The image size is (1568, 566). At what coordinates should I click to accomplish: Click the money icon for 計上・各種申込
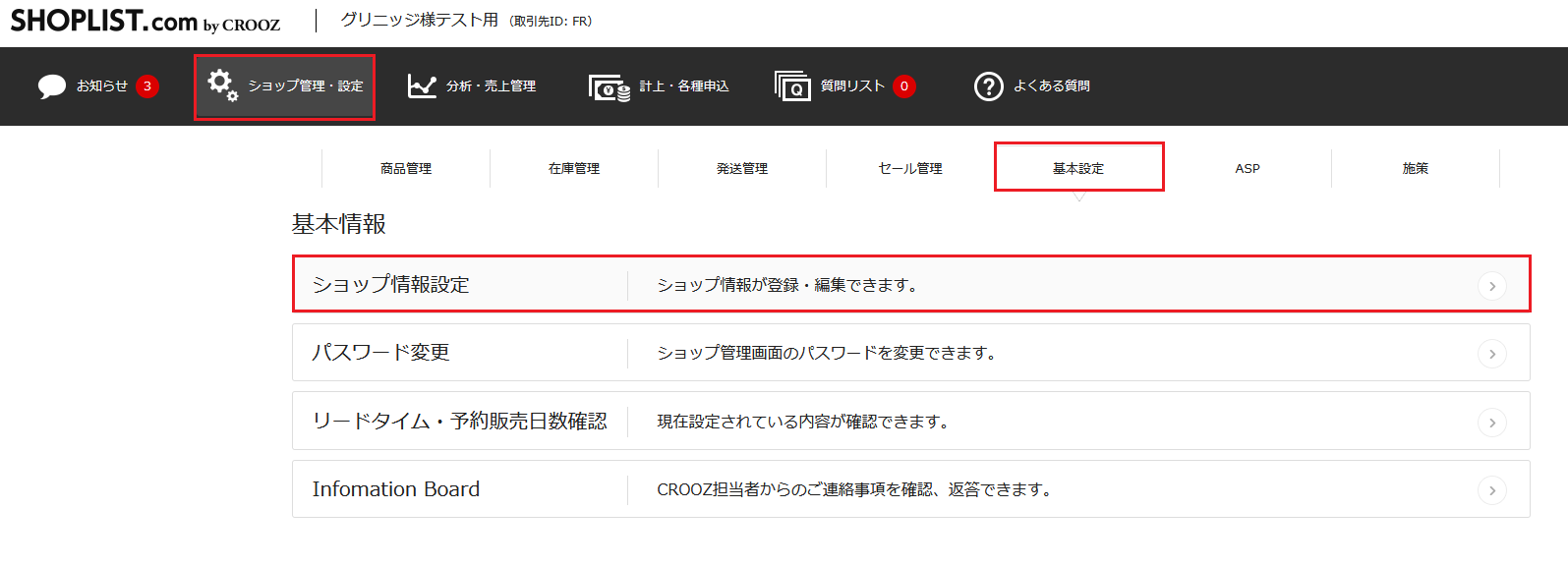click(610, 87)
